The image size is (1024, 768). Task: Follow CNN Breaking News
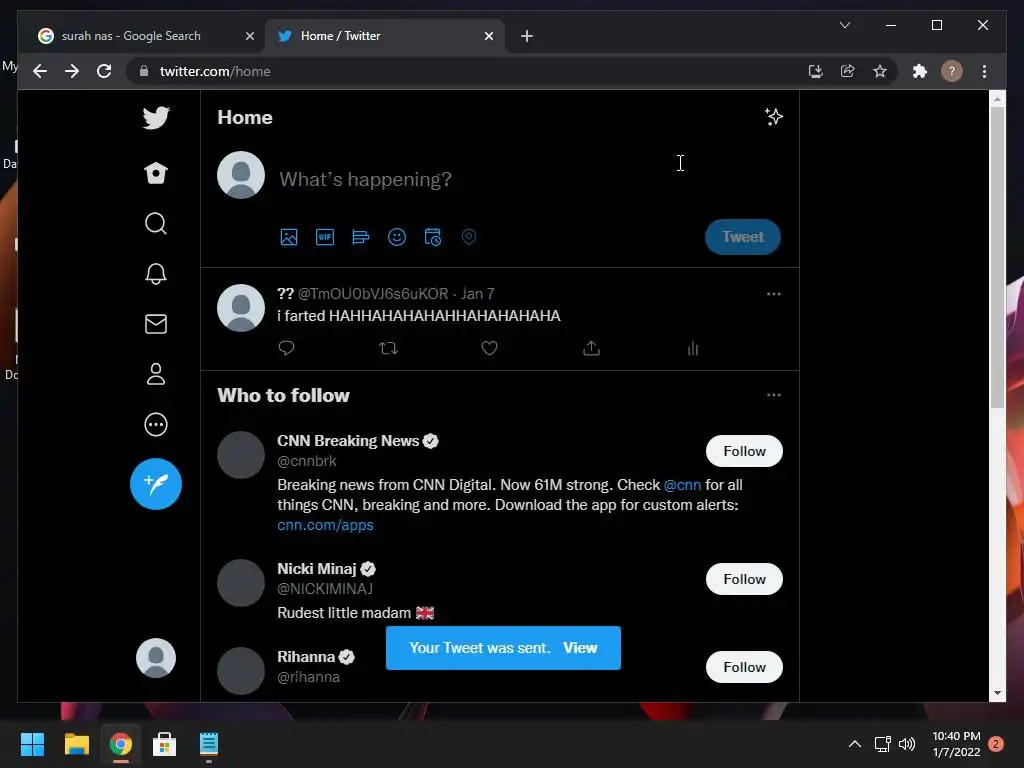tap(744, 451)
